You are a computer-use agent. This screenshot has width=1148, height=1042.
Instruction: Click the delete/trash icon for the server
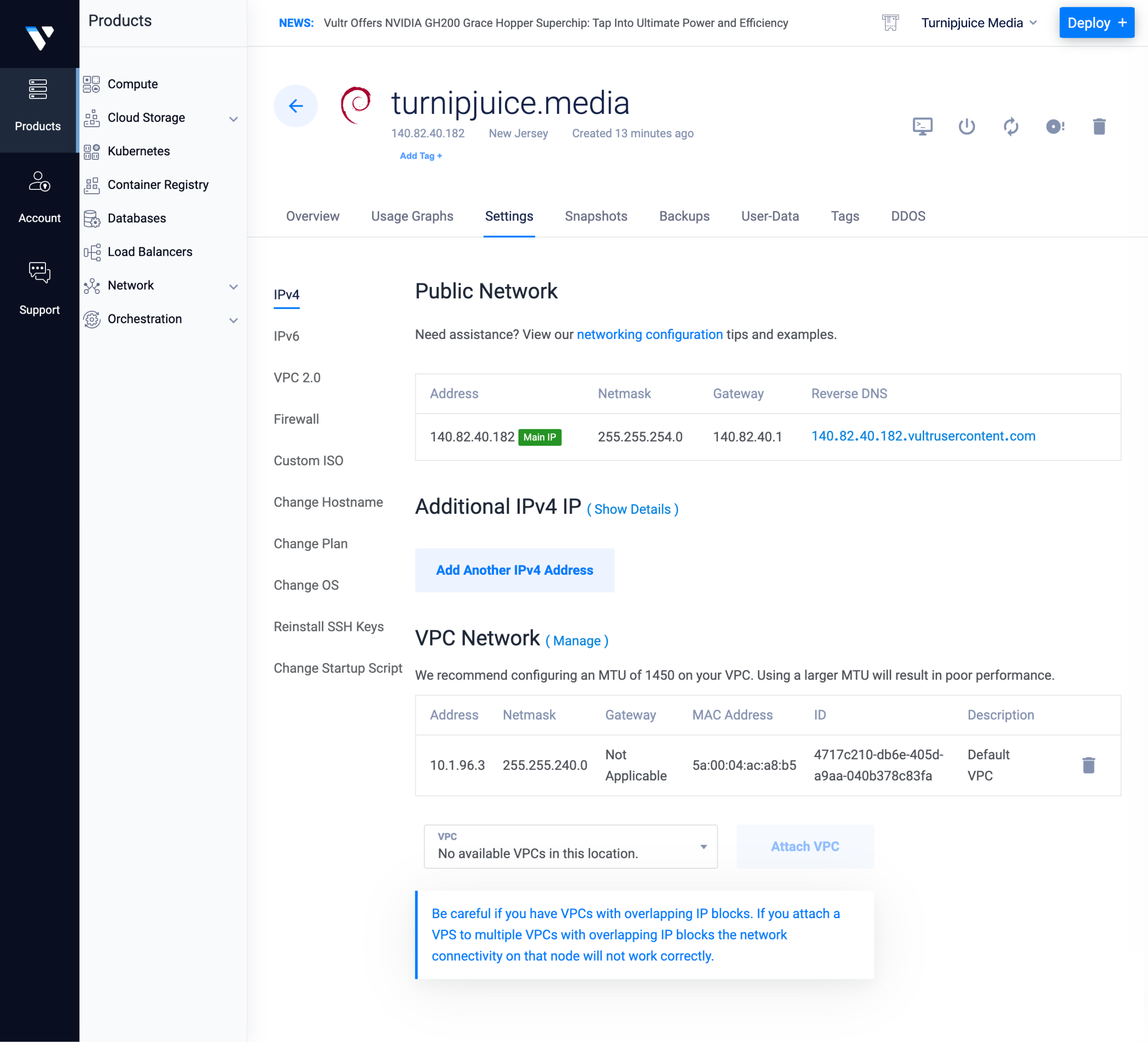point(1100,125)
